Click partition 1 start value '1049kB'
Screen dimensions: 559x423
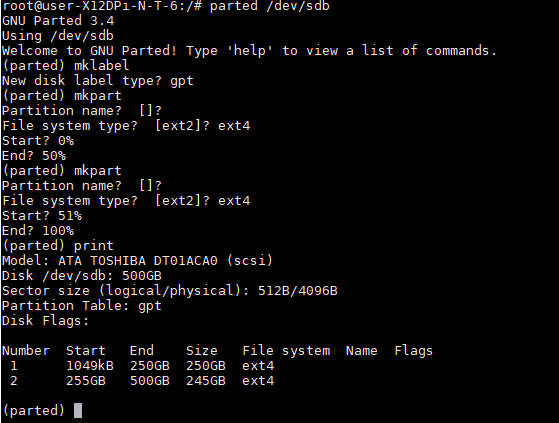pos(90,366)
